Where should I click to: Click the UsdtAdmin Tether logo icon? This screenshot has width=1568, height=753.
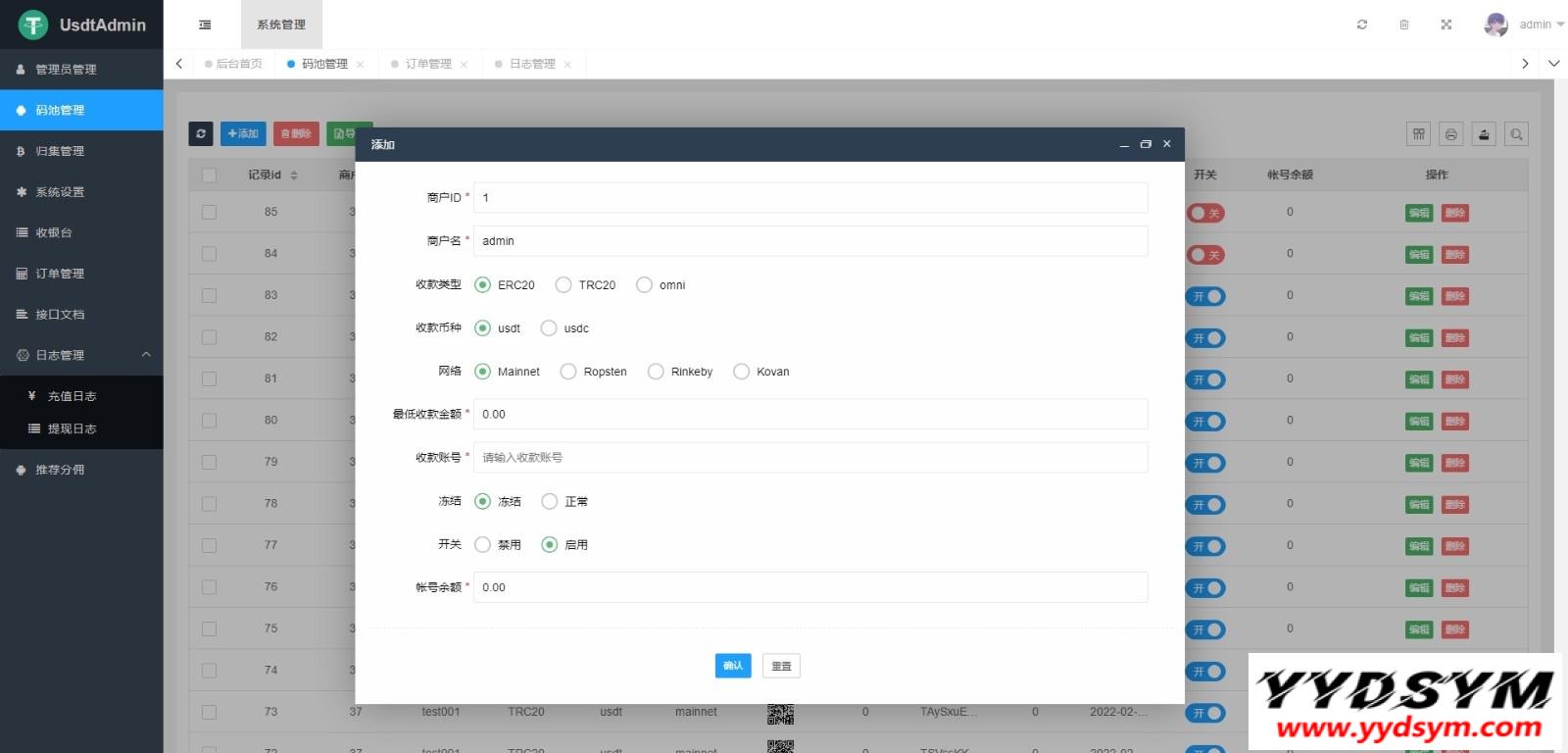click(33, 25)
